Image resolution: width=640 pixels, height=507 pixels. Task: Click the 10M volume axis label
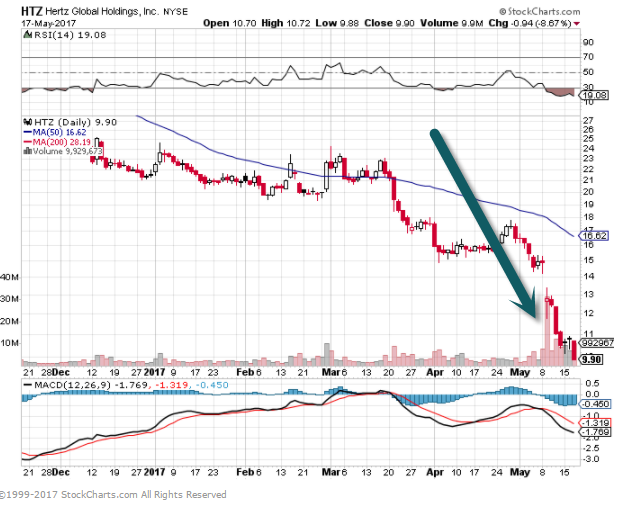10,343
